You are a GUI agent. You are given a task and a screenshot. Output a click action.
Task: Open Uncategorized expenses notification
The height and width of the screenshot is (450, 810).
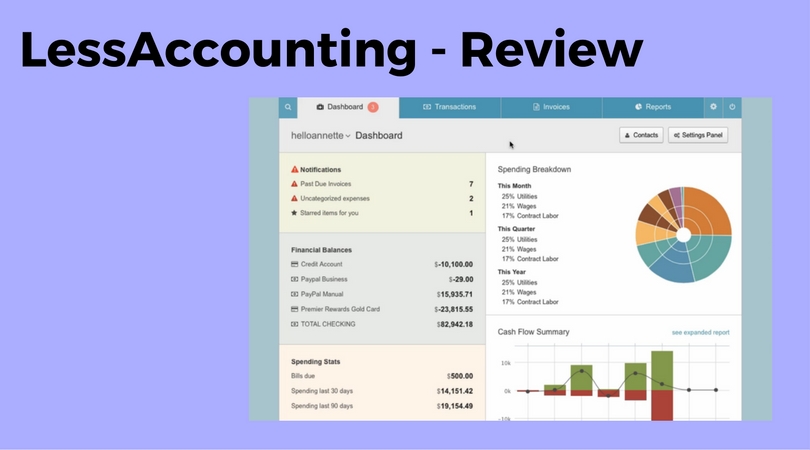click(382, 198)
